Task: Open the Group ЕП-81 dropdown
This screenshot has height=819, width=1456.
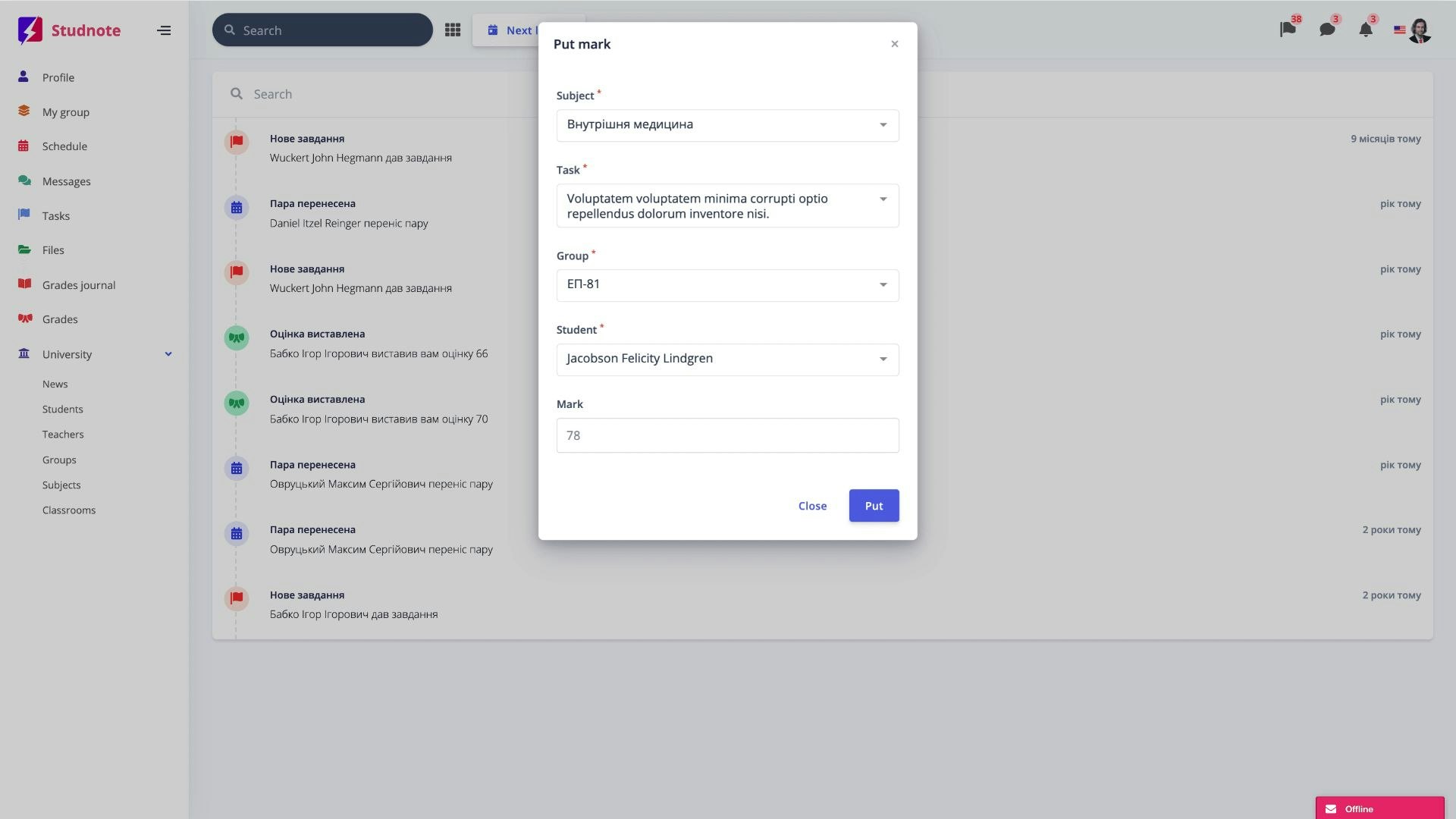Action: coord(727,285)
